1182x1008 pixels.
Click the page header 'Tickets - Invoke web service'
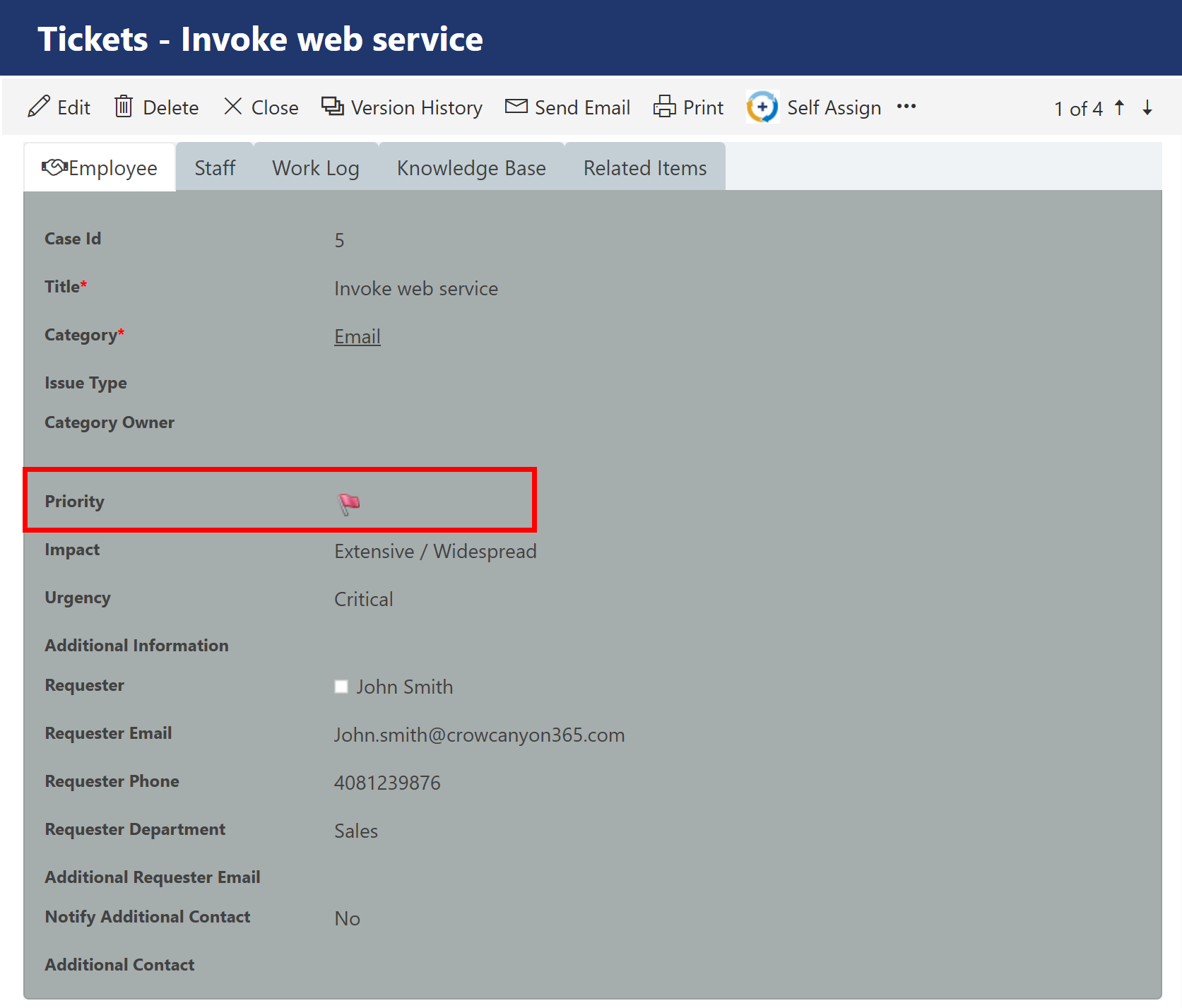(x=260, y=39)
